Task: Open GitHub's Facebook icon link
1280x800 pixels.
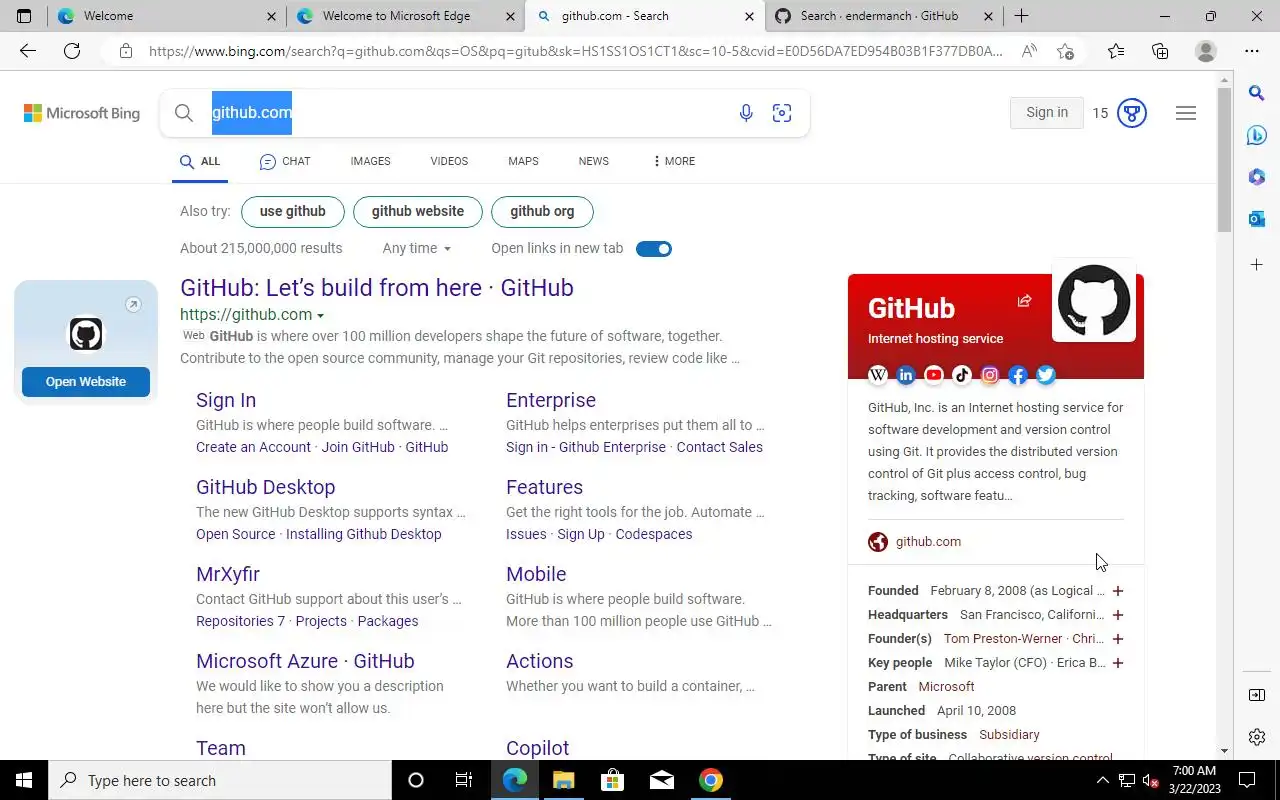Action: click(x=1018, y=375)
